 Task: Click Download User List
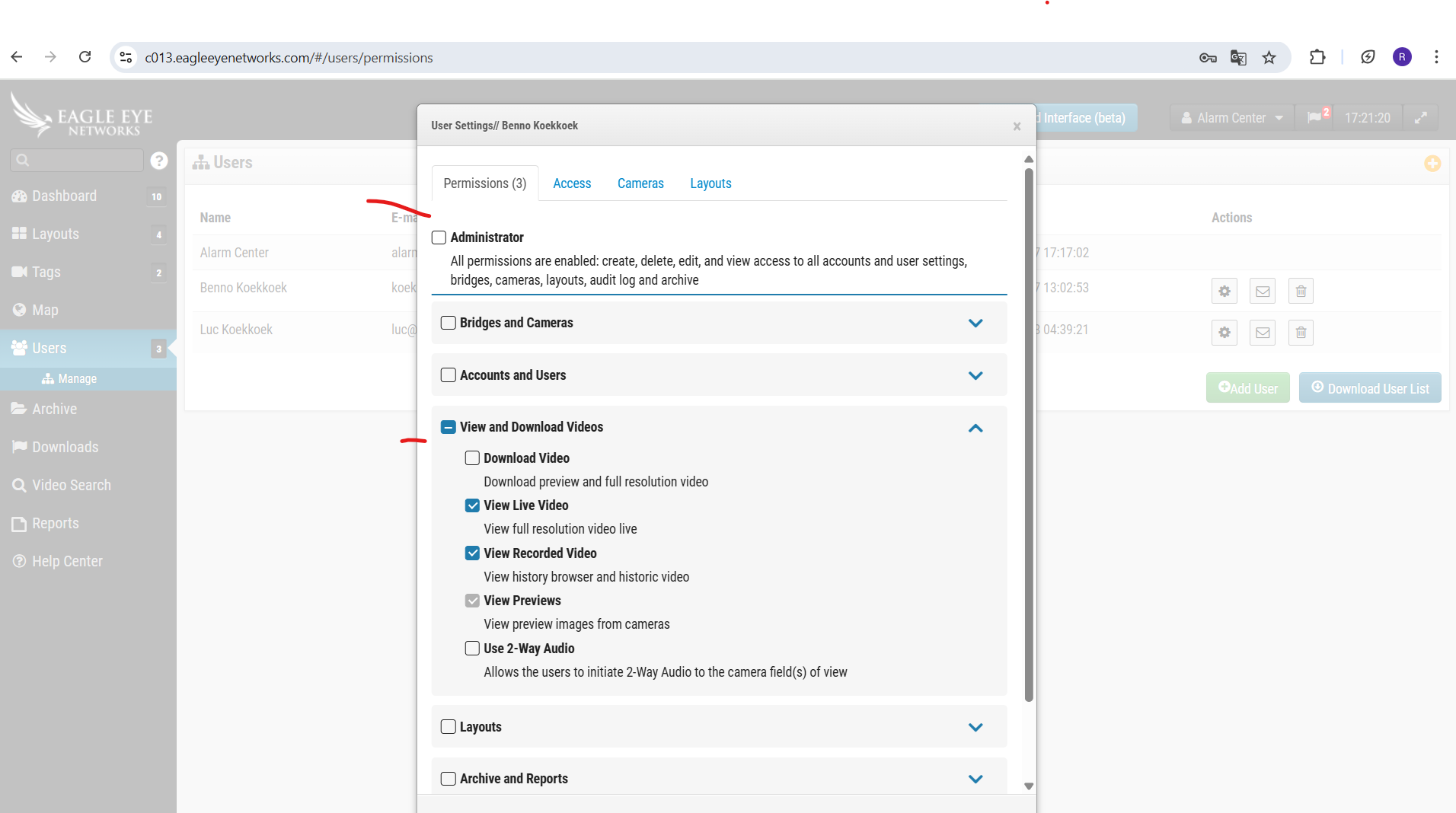tap(1370, 387)
